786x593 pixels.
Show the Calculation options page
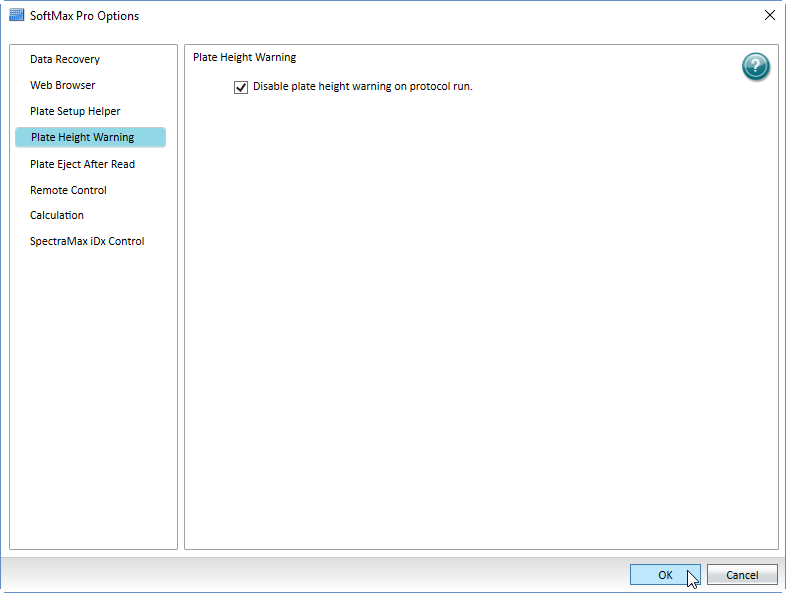57,216
